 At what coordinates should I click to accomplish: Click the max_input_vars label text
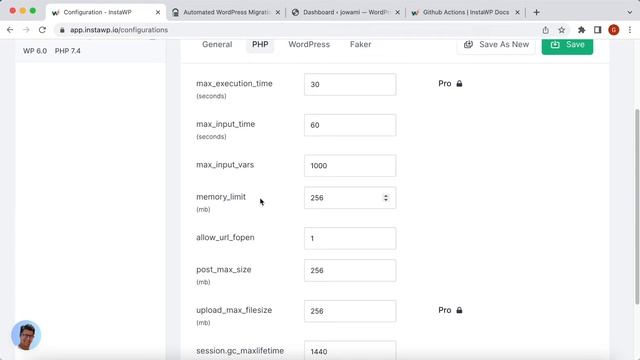[x=225, y=165]
